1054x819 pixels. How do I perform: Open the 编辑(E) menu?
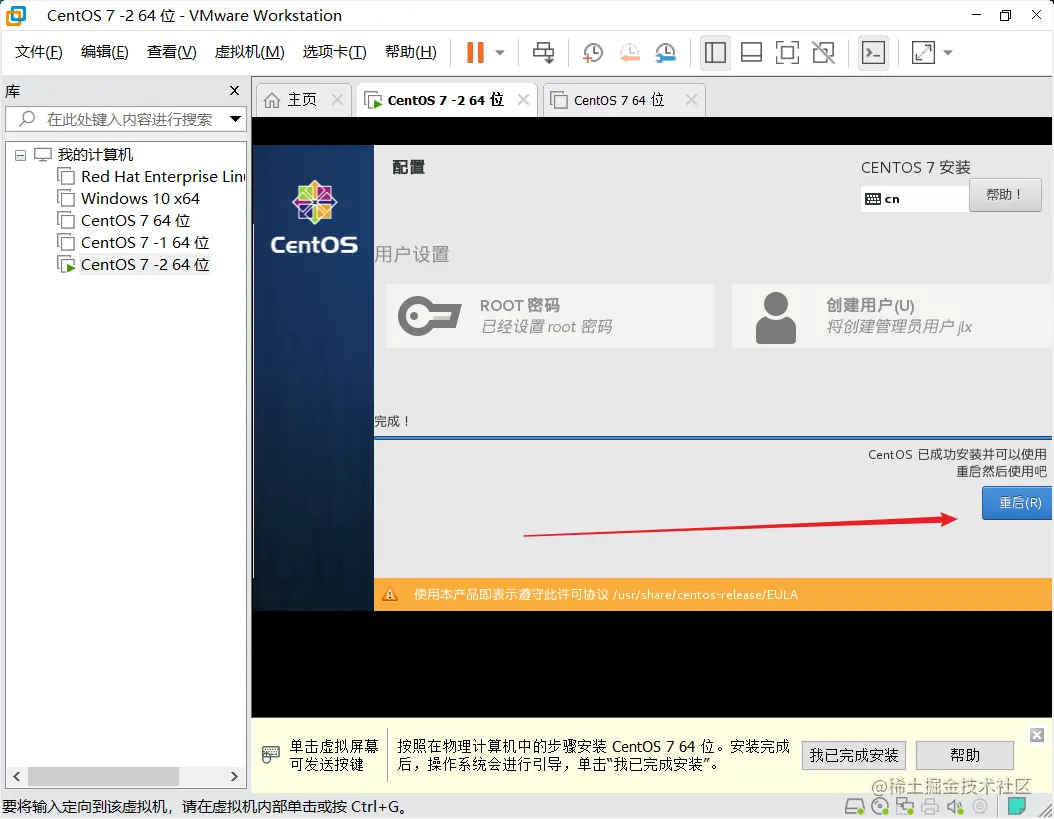[x=104, y=52]
